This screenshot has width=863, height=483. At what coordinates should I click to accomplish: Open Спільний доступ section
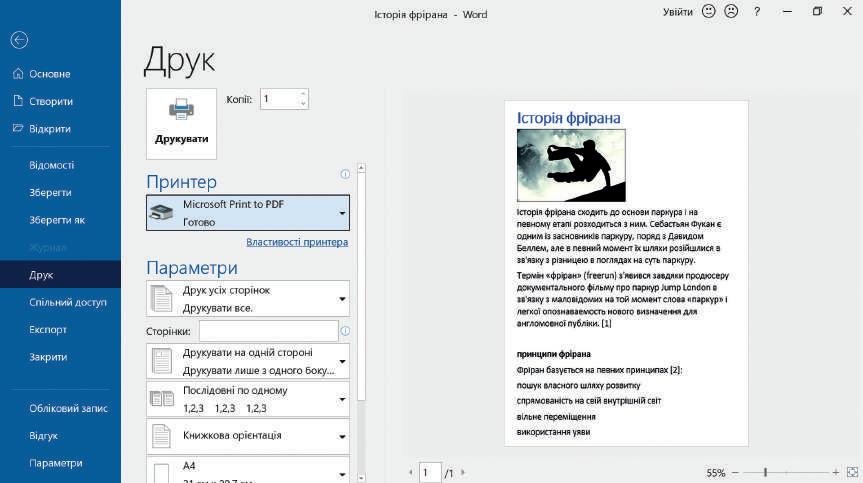[68, 302]
